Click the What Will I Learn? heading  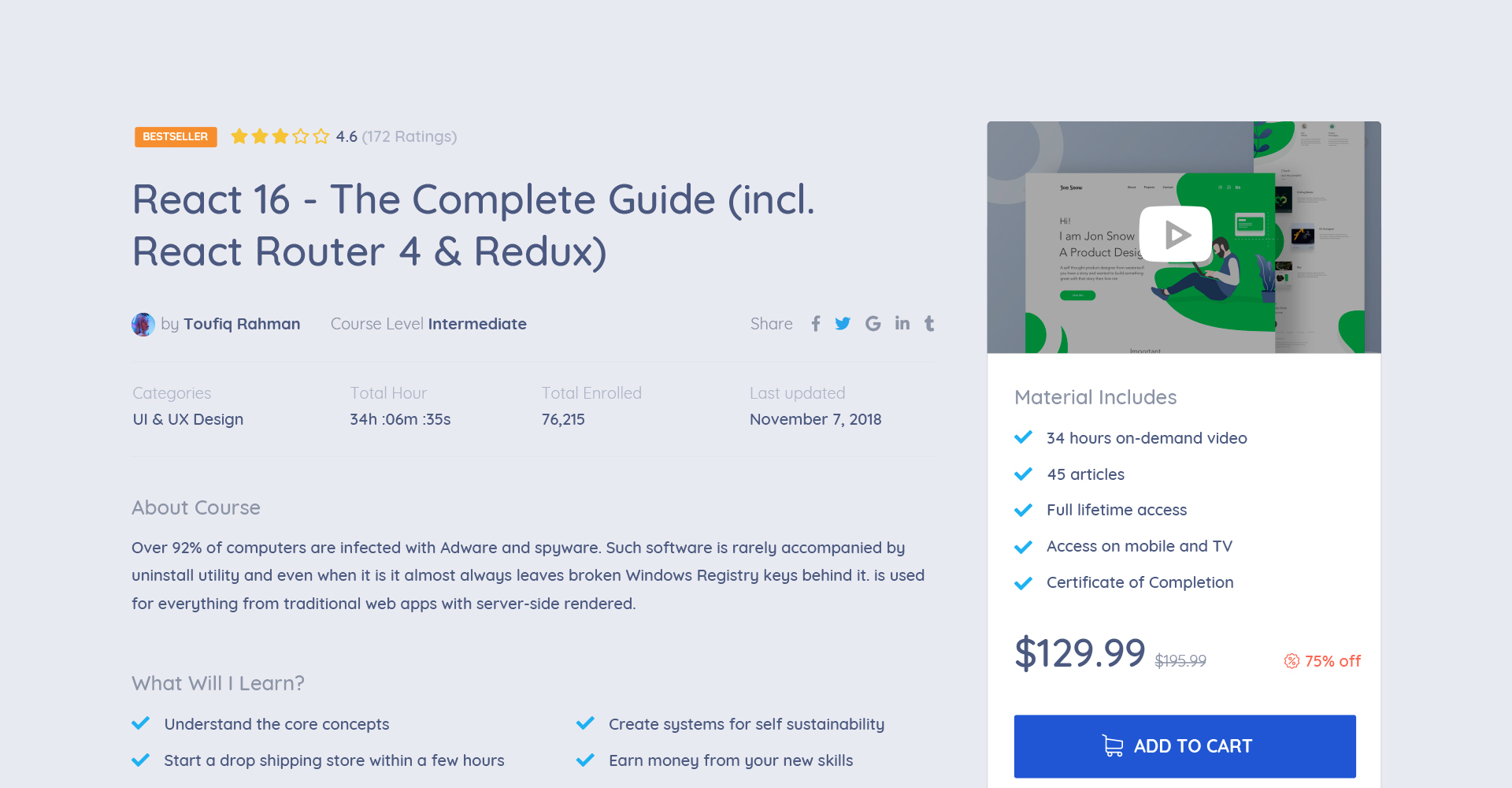pyautogui.click(x=218, y=683)
